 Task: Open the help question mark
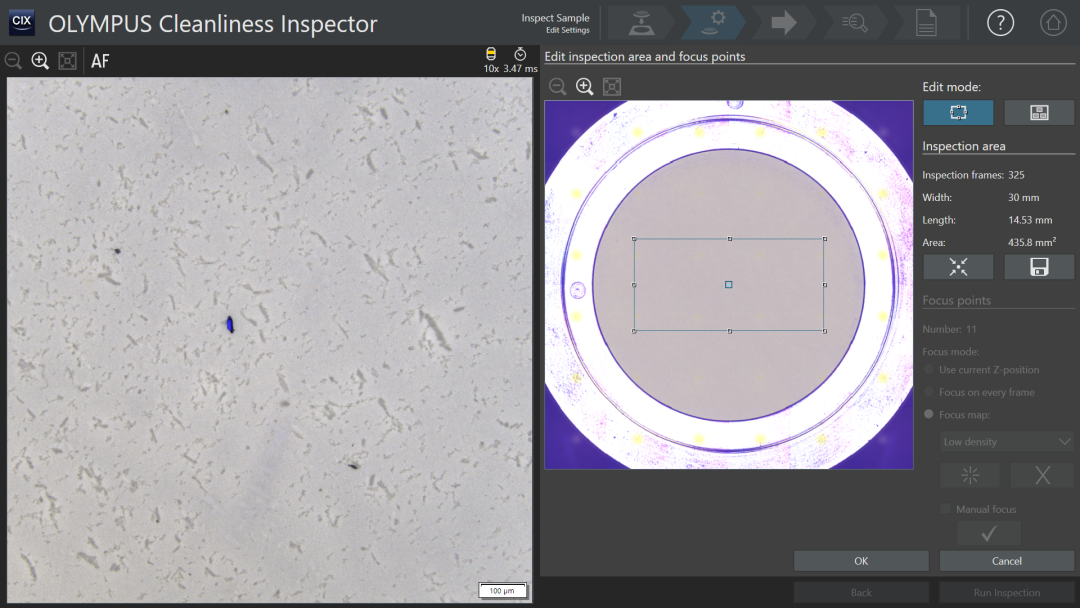pos(1000,23)
